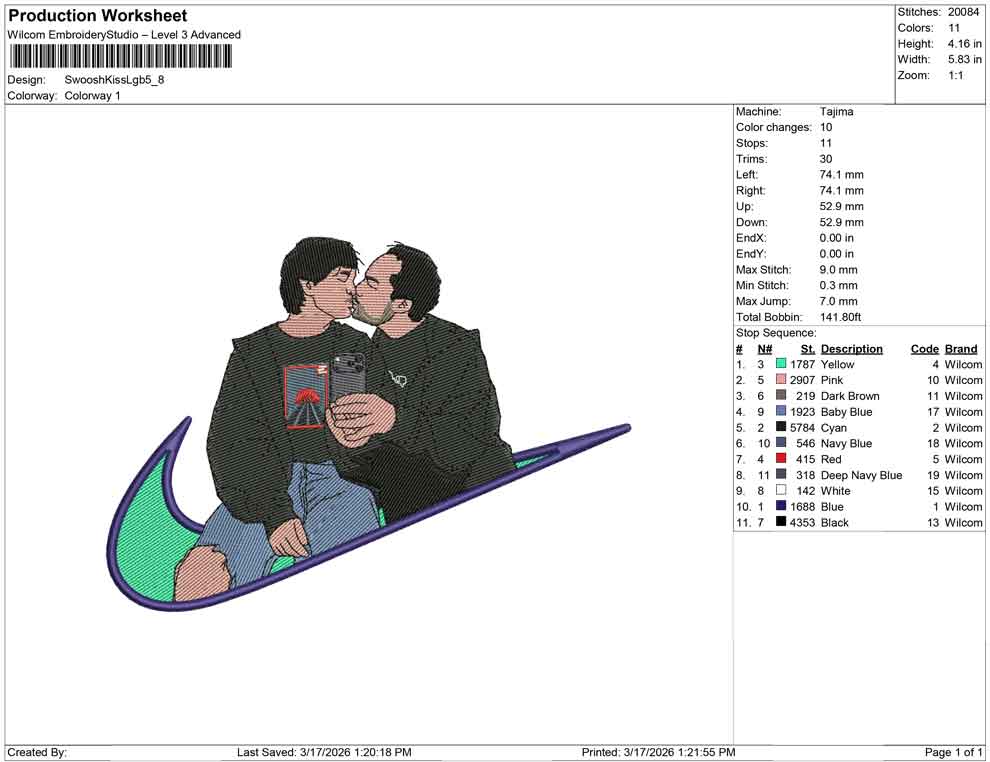This screenshot has height=762, width=990.
Task: Click the Navy Blue thread swatch
Action: [781, 443]
